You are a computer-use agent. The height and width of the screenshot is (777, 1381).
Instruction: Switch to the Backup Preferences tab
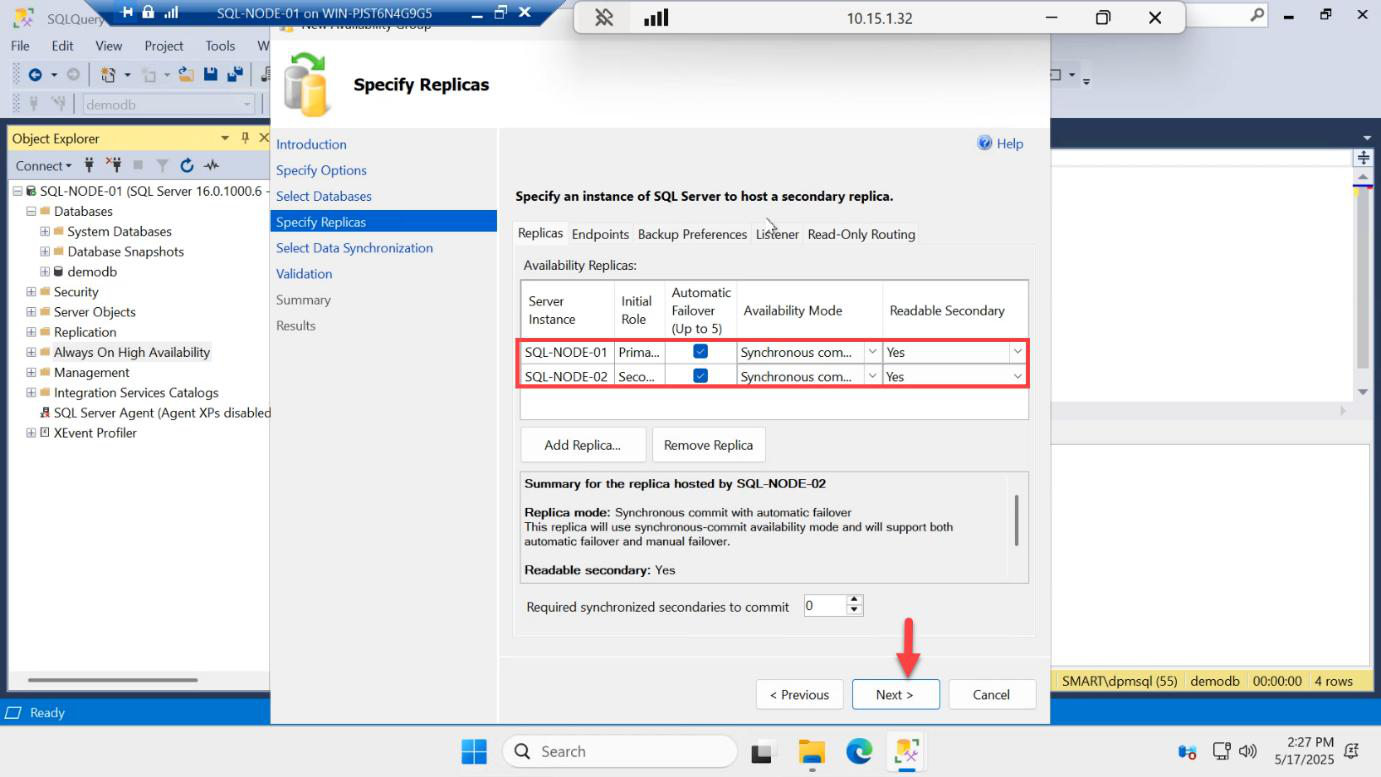point(692,234)
